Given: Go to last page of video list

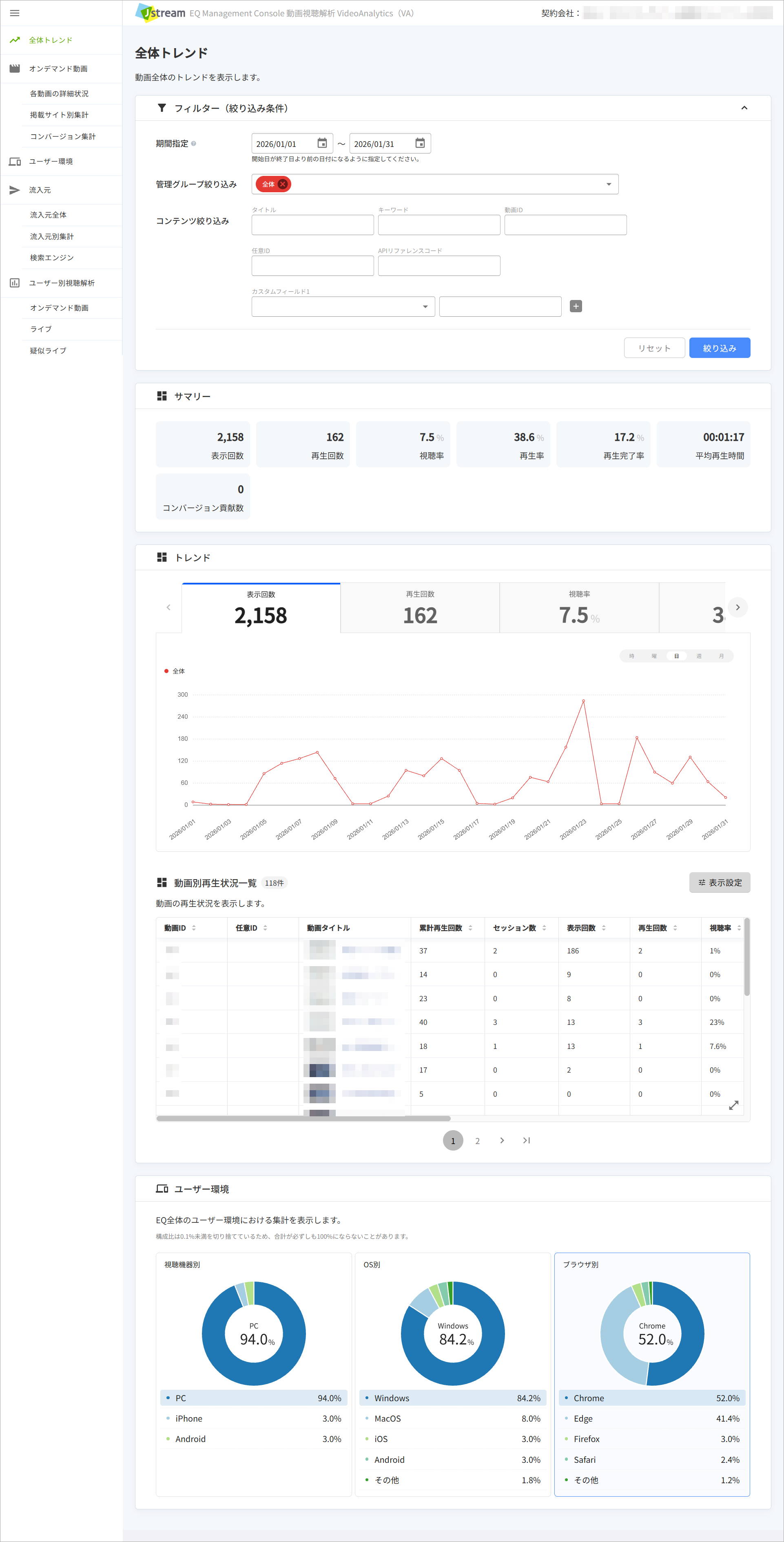Looking at the screenshot, I should [526, 1140].
